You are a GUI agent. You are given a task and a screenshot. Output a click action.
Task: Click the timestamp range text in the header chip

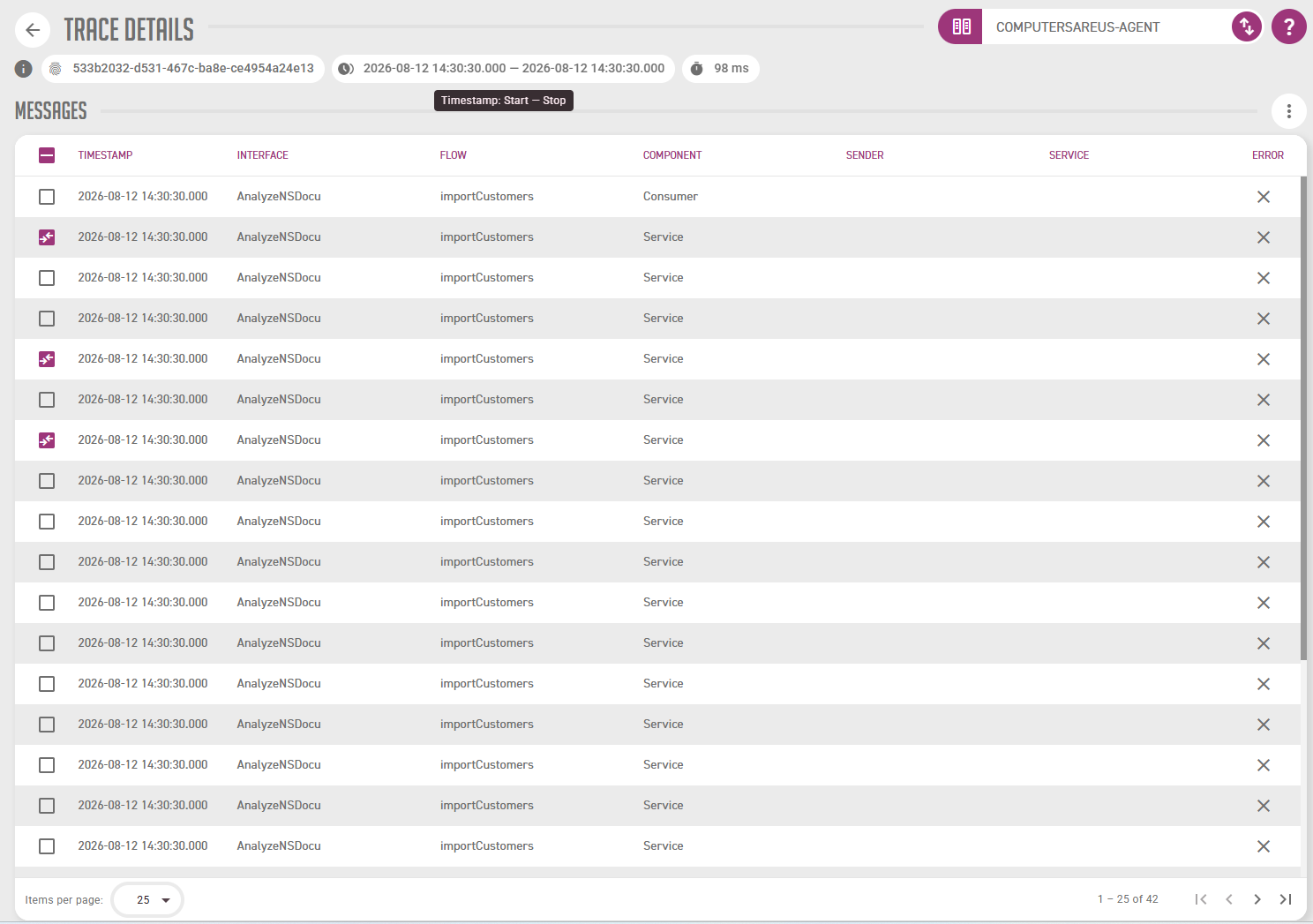coord(514,68)
